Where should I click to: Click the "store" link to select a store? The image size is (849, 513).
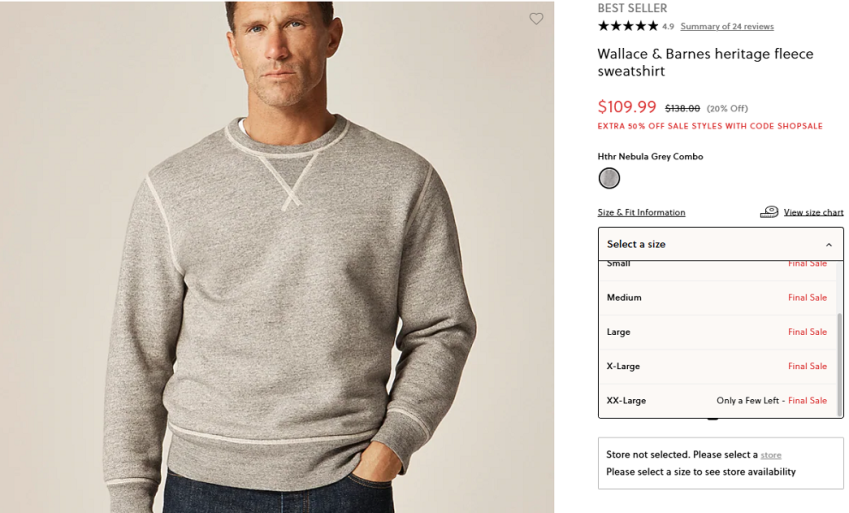(771, 455)
